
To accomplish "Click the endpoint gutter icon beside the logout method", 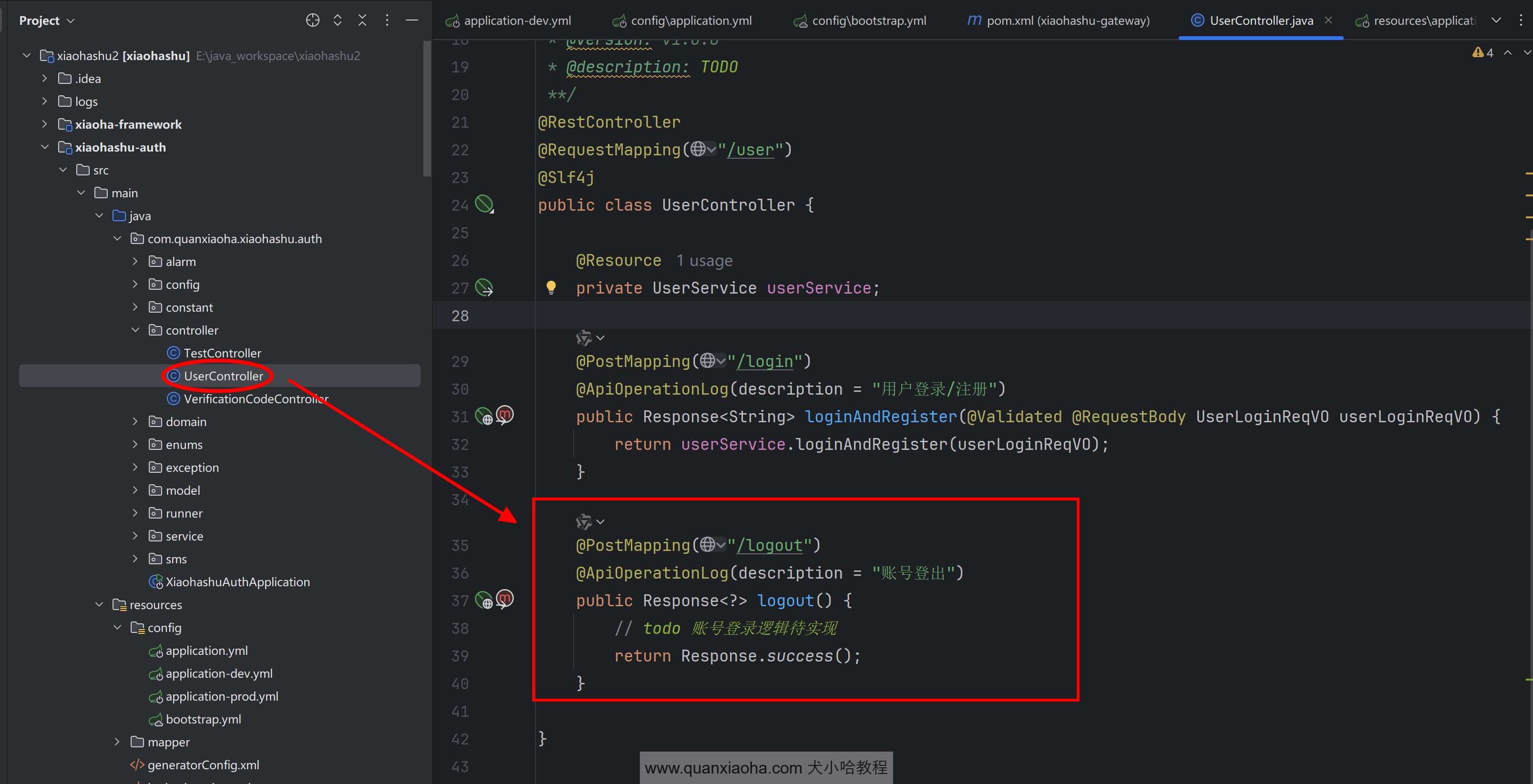I will pos(484,600).
